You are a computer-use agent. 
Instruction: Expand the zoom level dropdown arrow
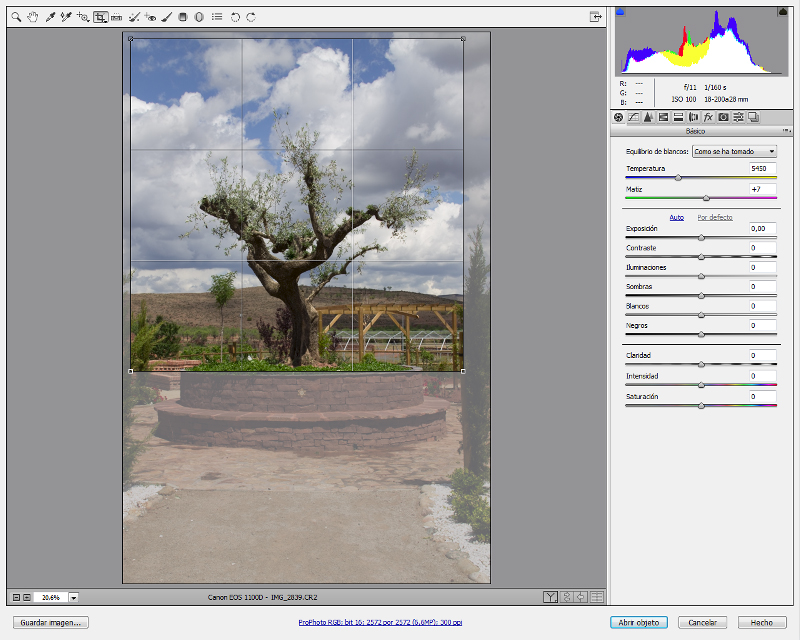click(x=74, y=598)
